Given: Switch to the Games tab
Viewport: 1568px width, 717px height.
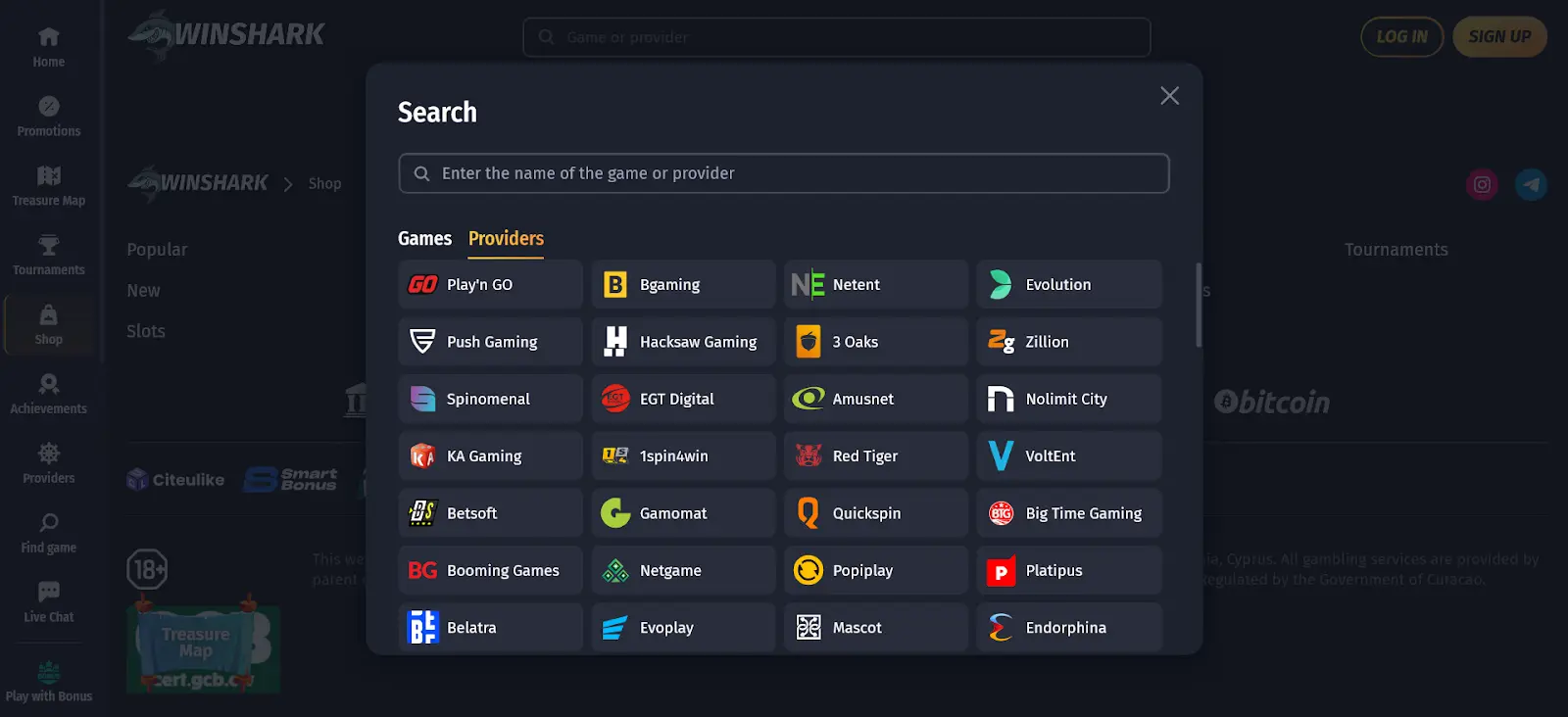Looking at the screenshot, I should coord(424,238).
